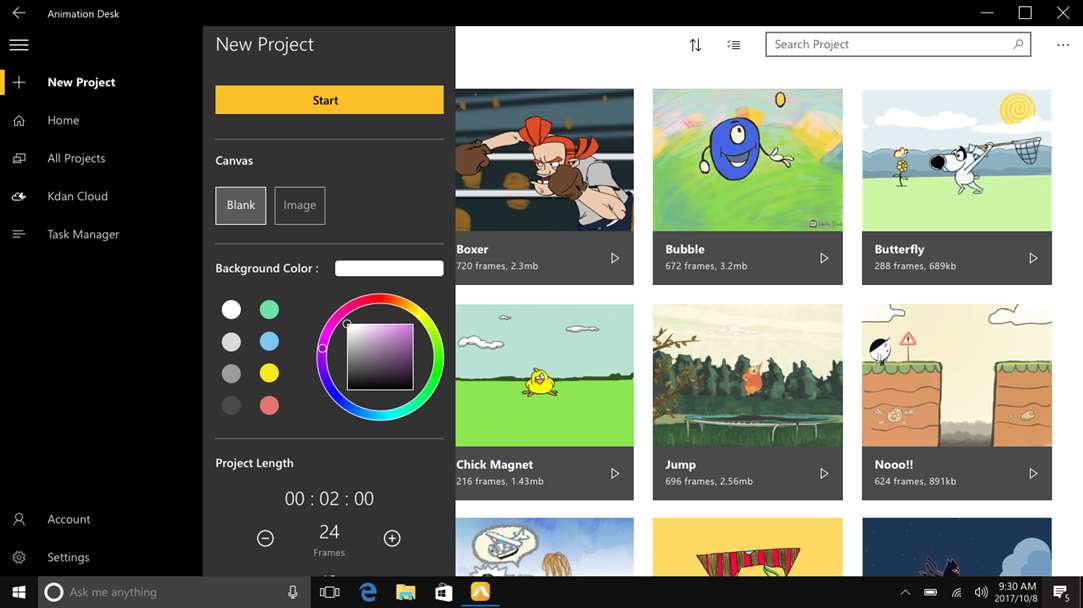The height and width of the screenshot is (608, 1083).
Task: Play the Boxer animation
Action: tap(615, 258)
